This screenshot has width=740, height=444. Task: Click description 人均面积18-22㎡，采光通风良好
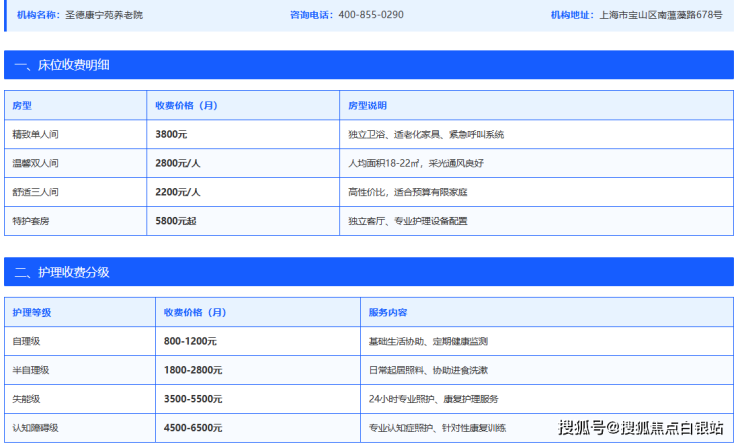(x=416, y=163)
